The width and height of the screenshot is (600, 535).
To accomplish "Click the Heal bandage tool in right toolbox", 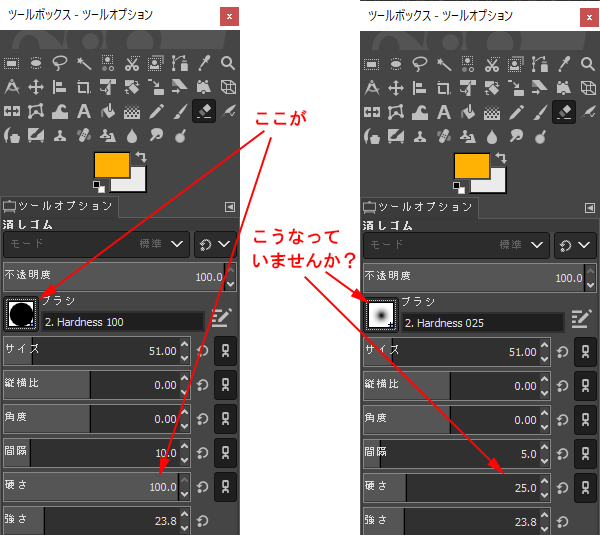I will point(444,135).
